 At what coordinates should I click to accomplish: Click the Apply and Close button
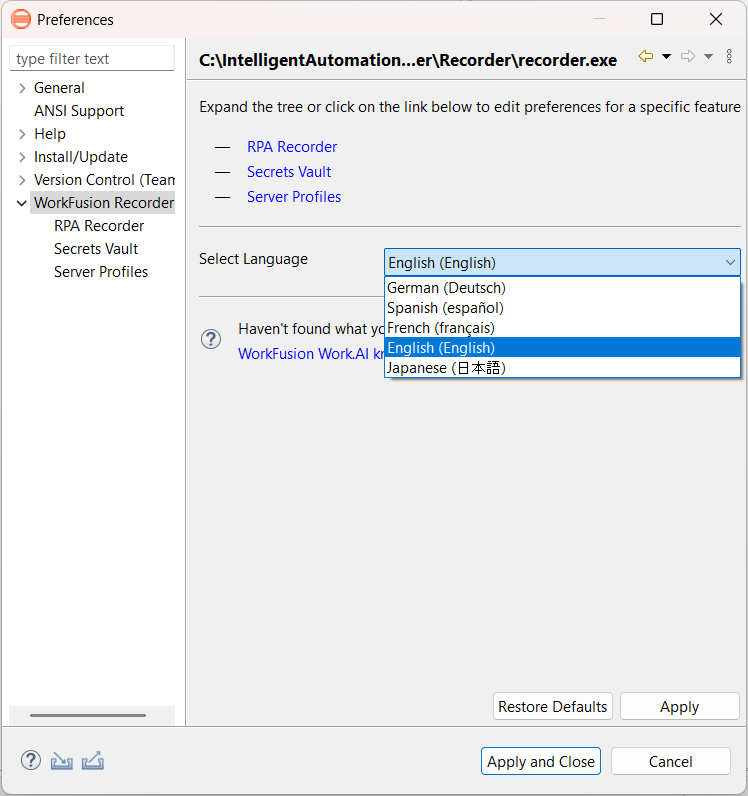pos(541,761)
